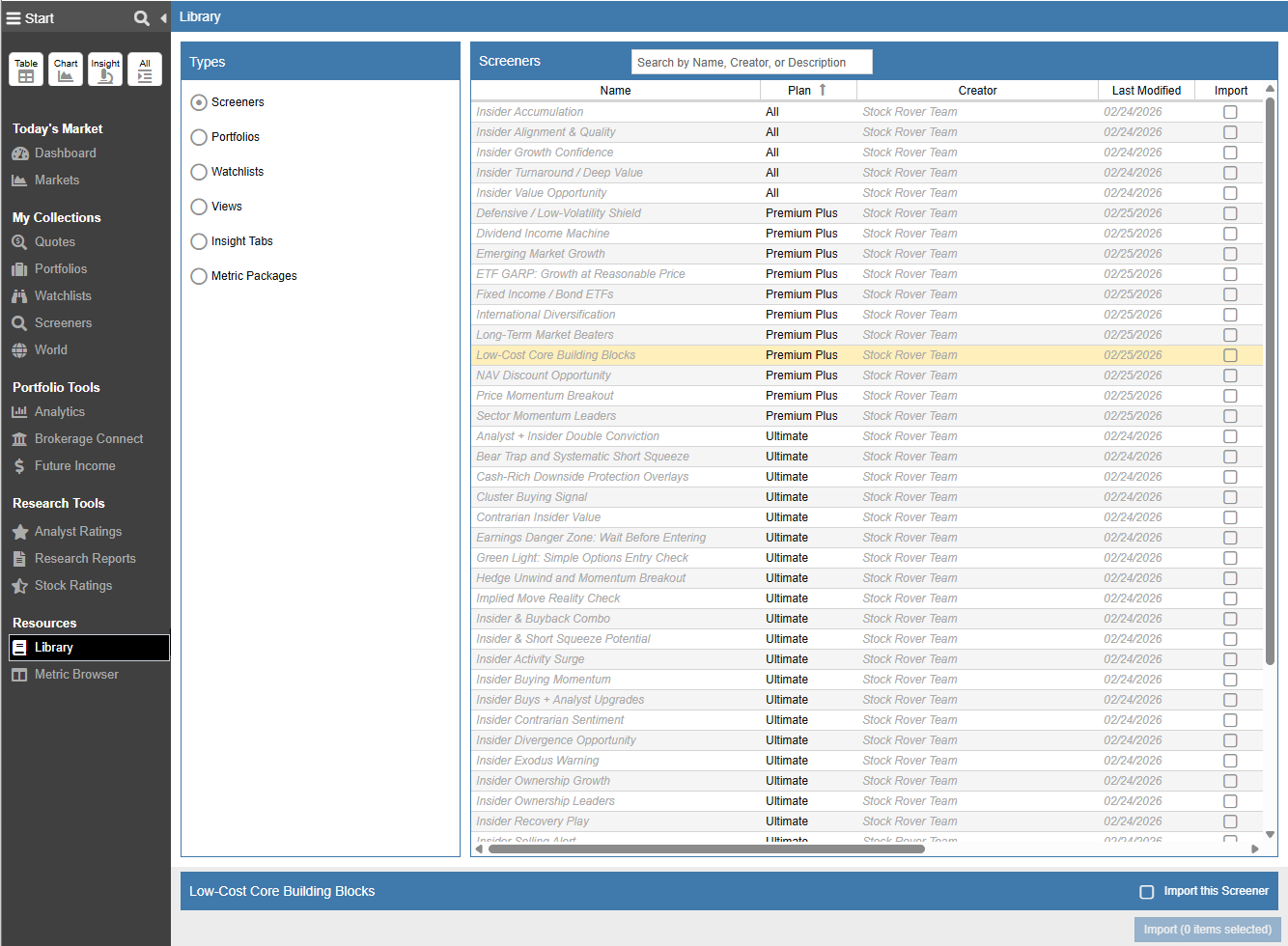Open the Contrarian Insider Value screener
Image resolution: width=1288 pixels, height=946 pixels.
pos(538,517)
